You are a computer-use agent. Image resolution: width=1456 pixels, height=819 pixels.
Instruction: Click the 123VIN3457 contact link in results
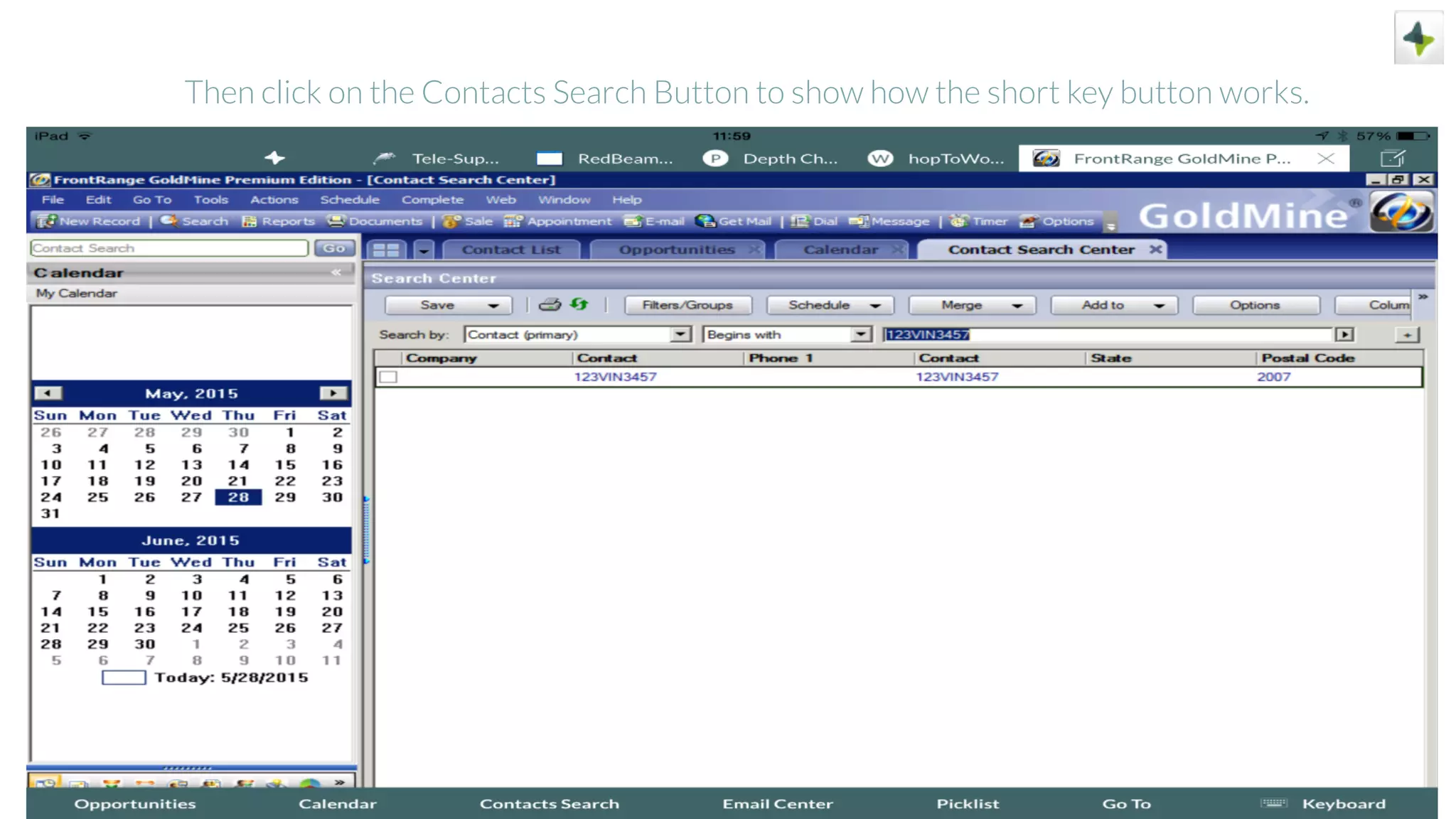pyautogui.click(x=616, y=377)
